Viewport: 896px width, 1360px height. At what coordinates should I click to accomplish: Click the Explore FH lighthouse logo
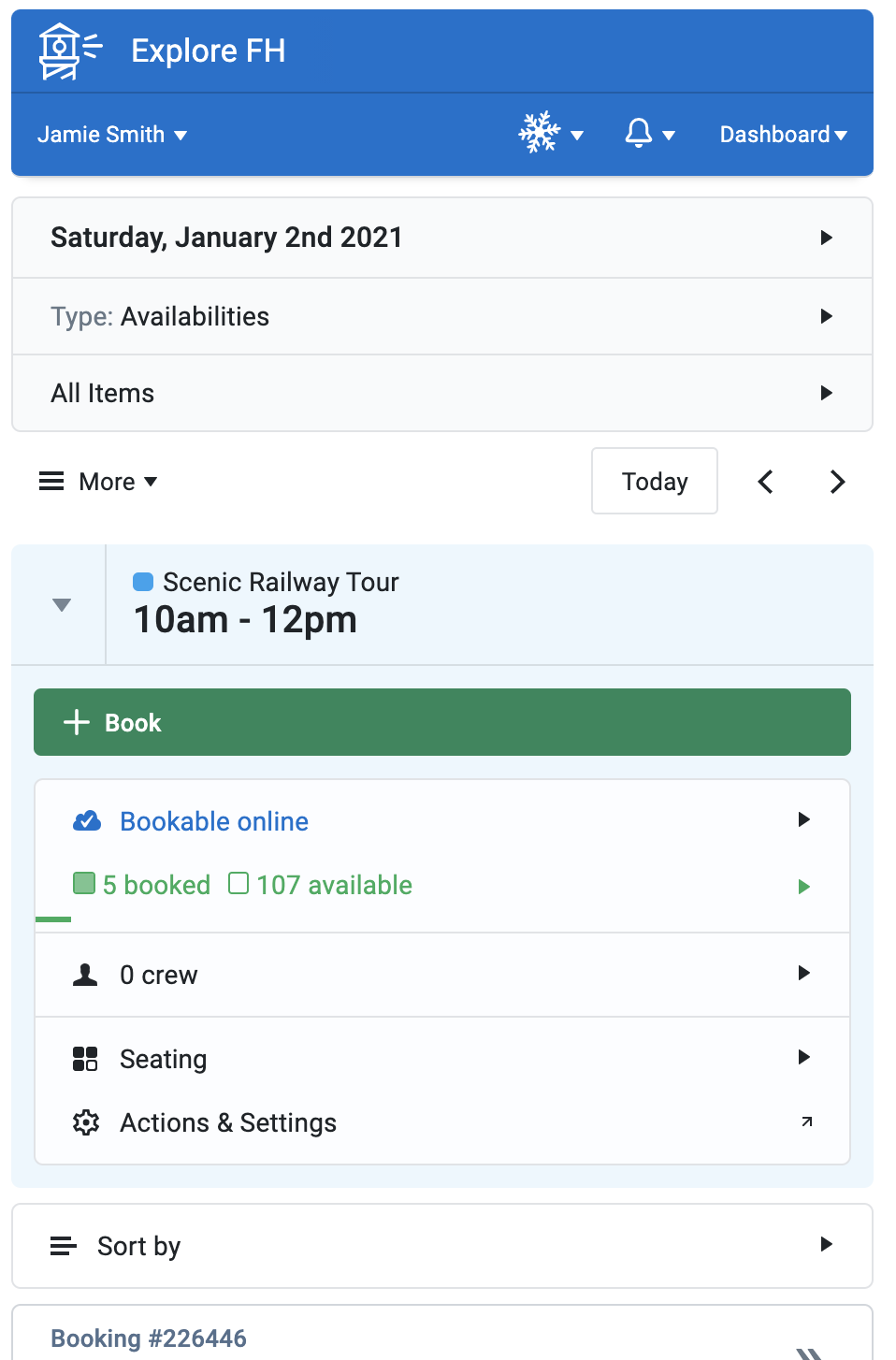70,51
